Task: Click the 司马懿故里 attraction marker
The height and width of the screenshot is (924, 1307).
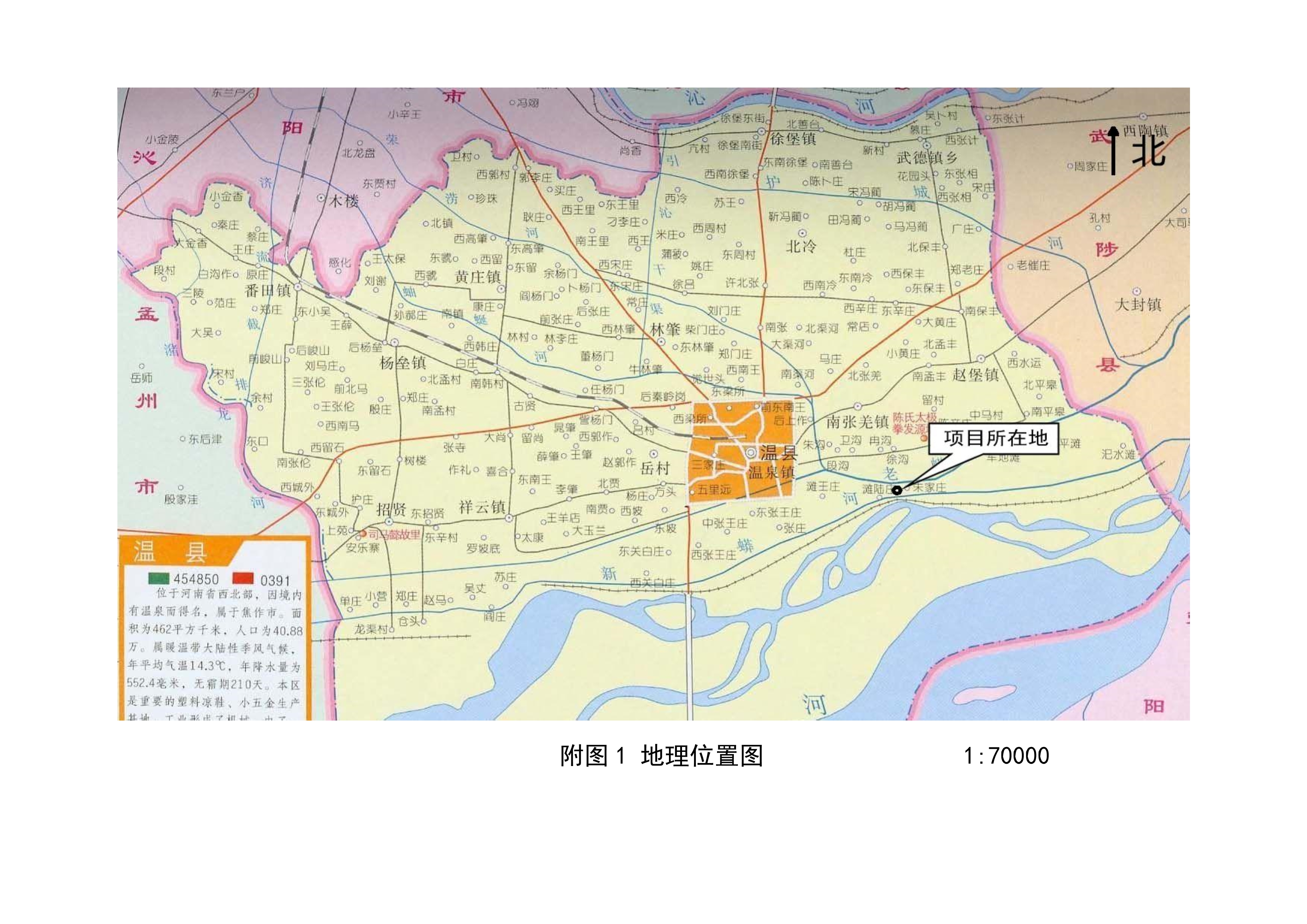Action: coord(363,534)
